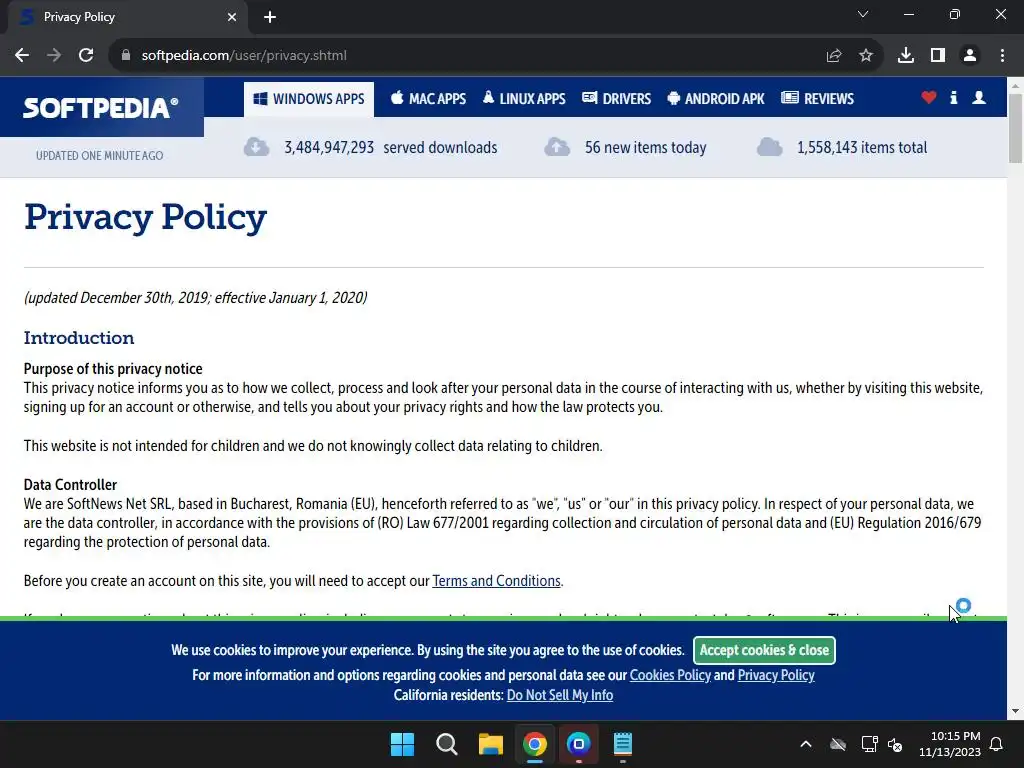Open File Explorer from the taskbar

(490, 744)
